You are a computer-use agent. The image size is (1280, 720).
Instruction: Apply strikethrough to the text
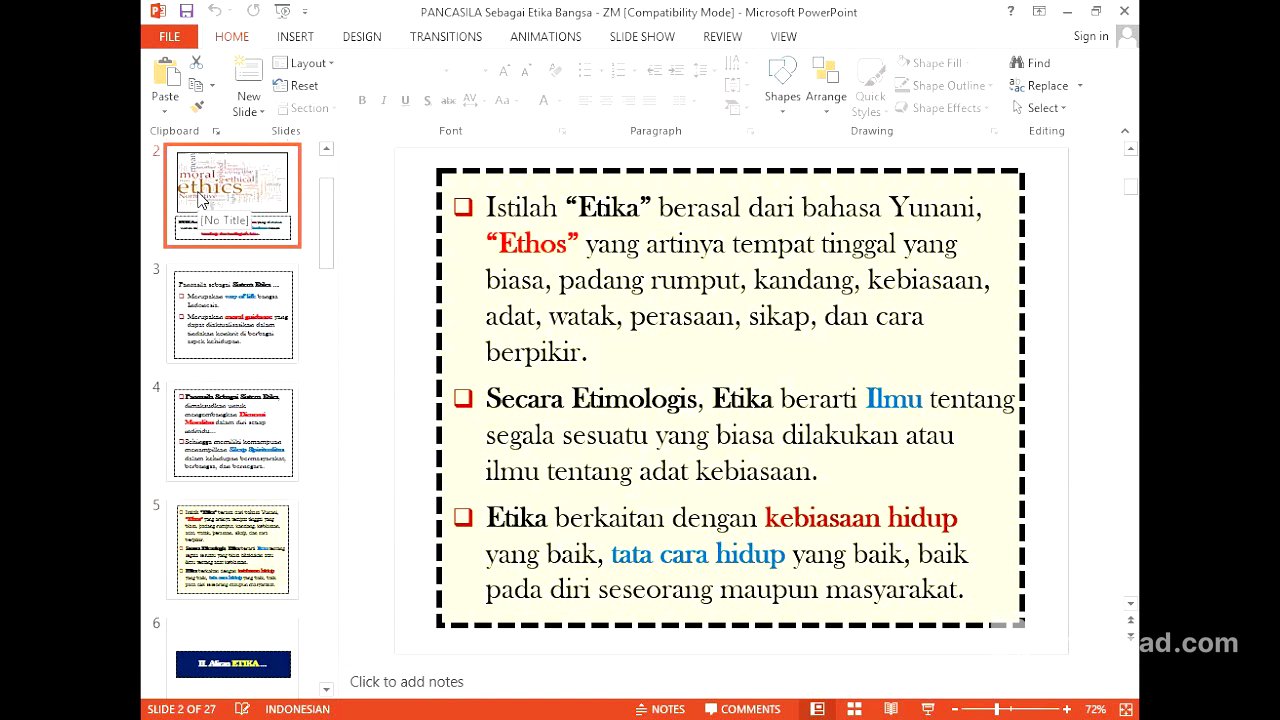[428, 100]
